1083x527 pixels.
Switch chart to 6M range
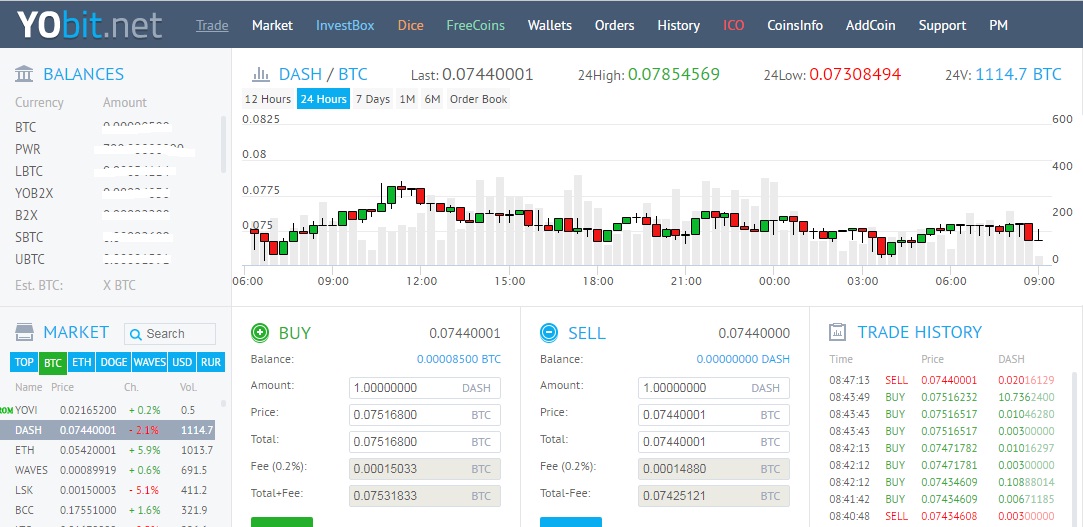pos(432,99)
